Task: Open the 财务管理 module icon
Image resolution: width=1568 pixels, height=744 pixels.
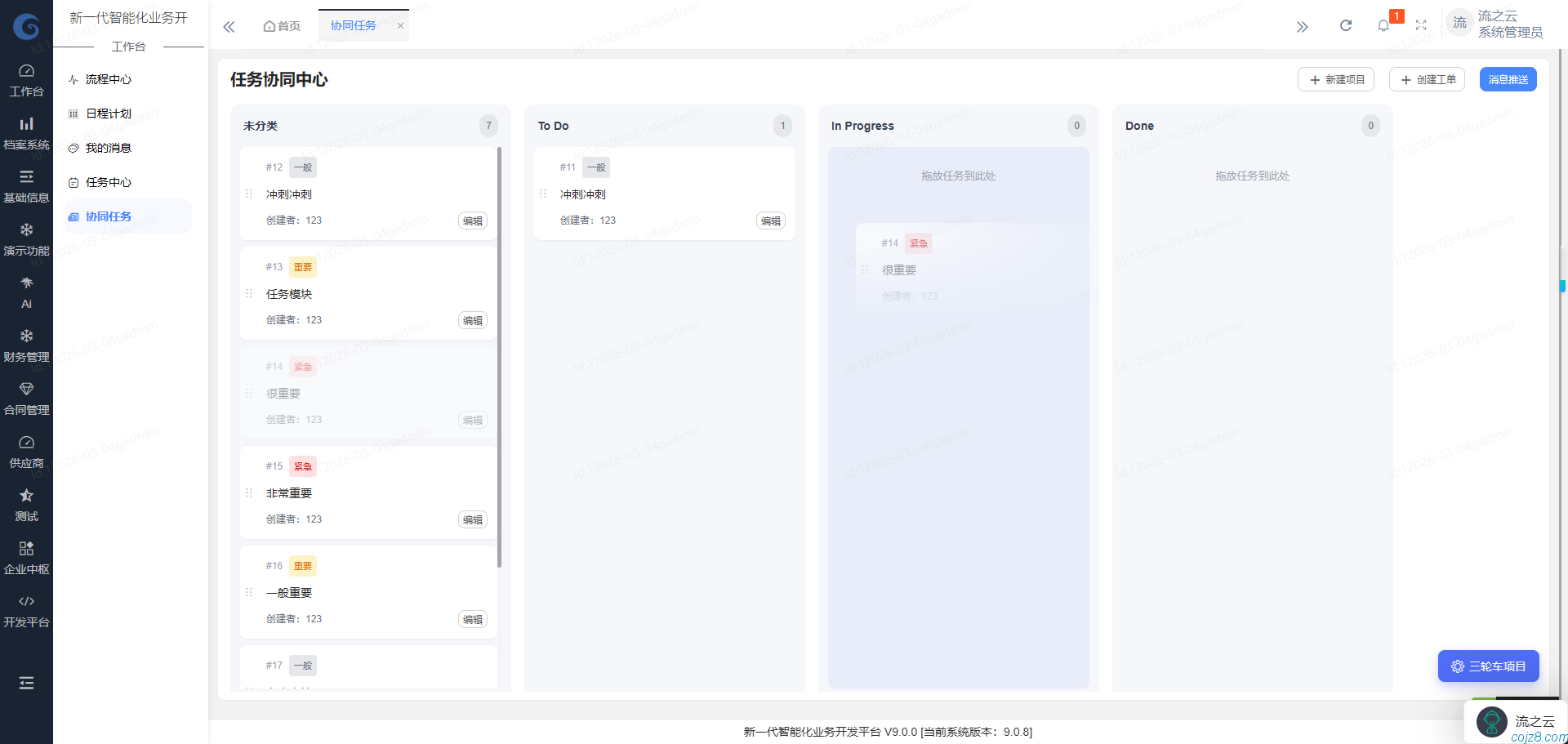Action: pyautogui.click(x=26, y=344)
